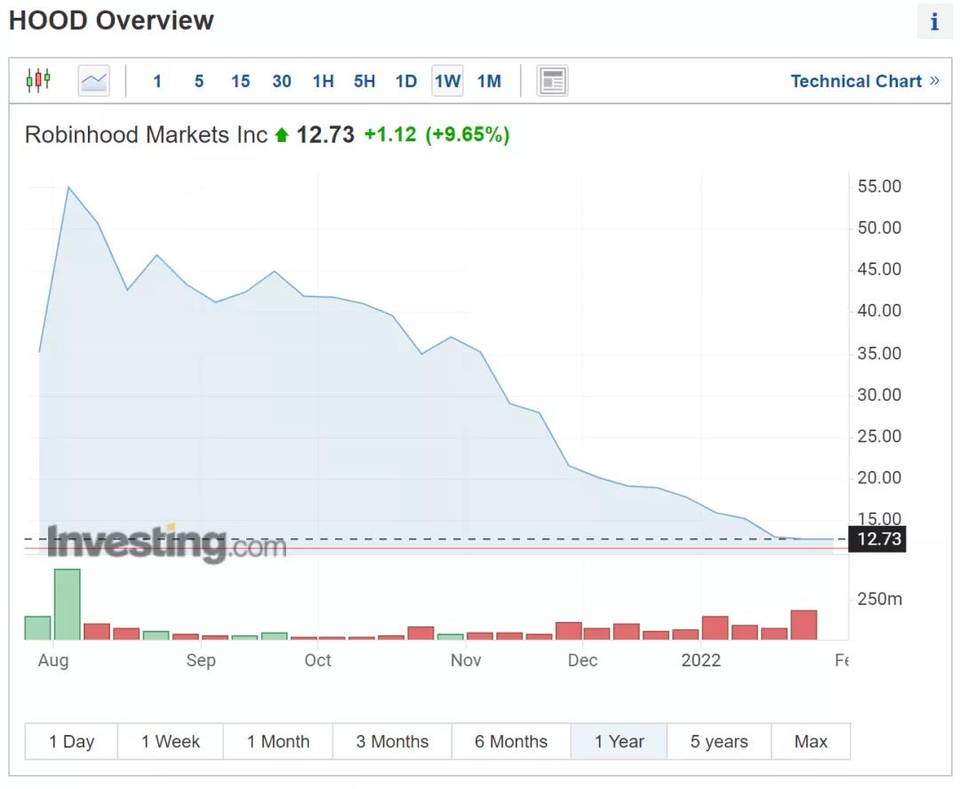
Task: Set chart interval to 1 minute
Action: point(157,81)
